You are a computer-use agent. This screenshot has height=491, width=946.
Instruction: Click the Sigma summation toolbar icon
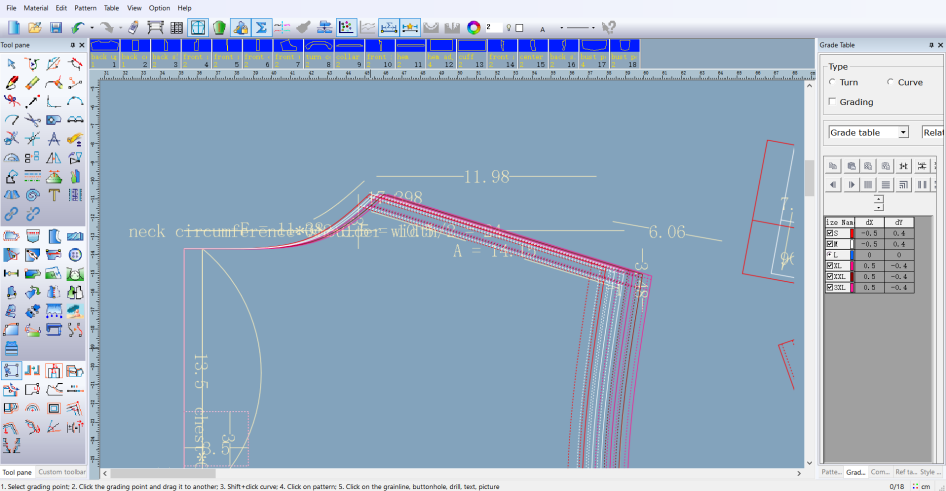pyautogui.click(x=263, y=27)
